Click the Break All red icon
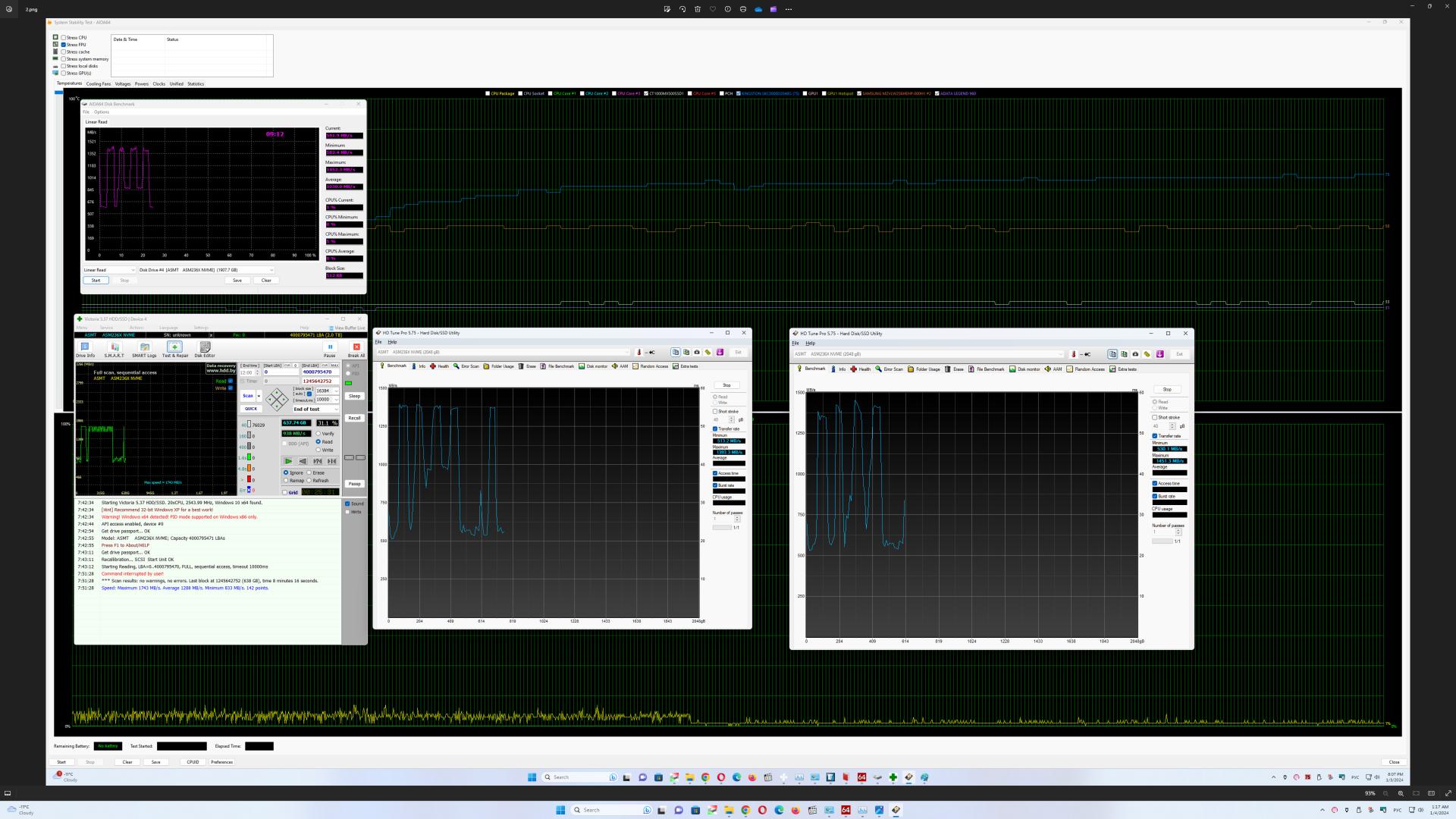Image resolution: width=1456 pixels, height=819 pixels. coord(356,348)
